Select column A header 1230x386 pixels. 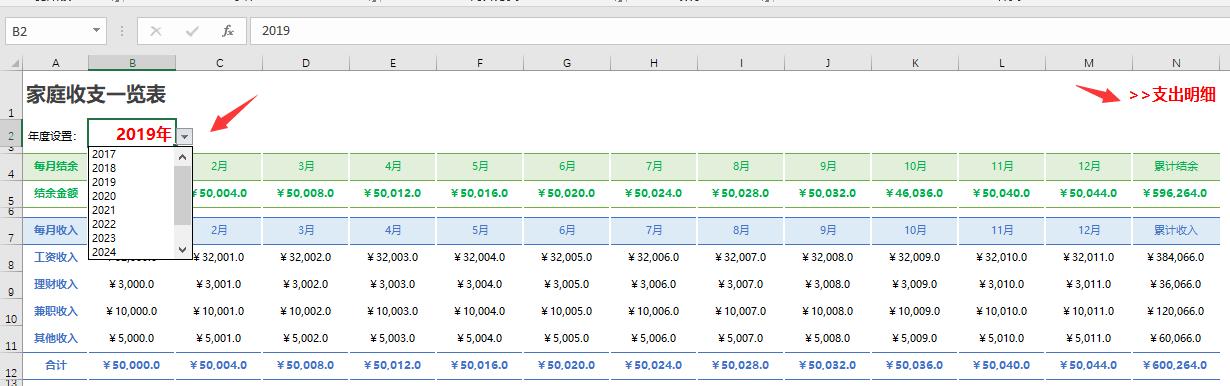pyautogui.click(x=55, y=63)
